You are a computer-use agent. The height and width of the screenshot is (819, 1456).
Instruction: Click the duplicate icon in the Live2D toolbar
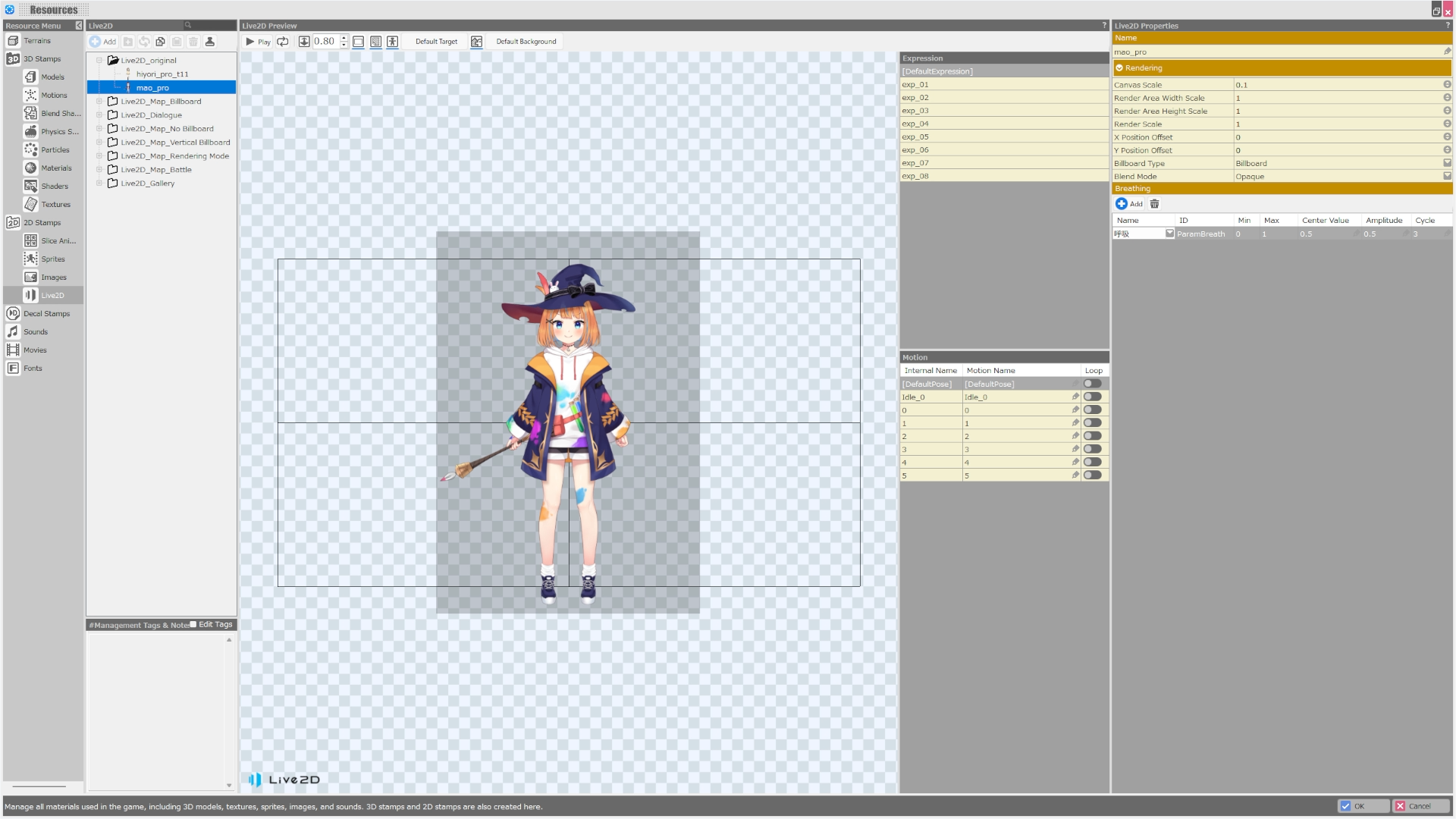160,42
